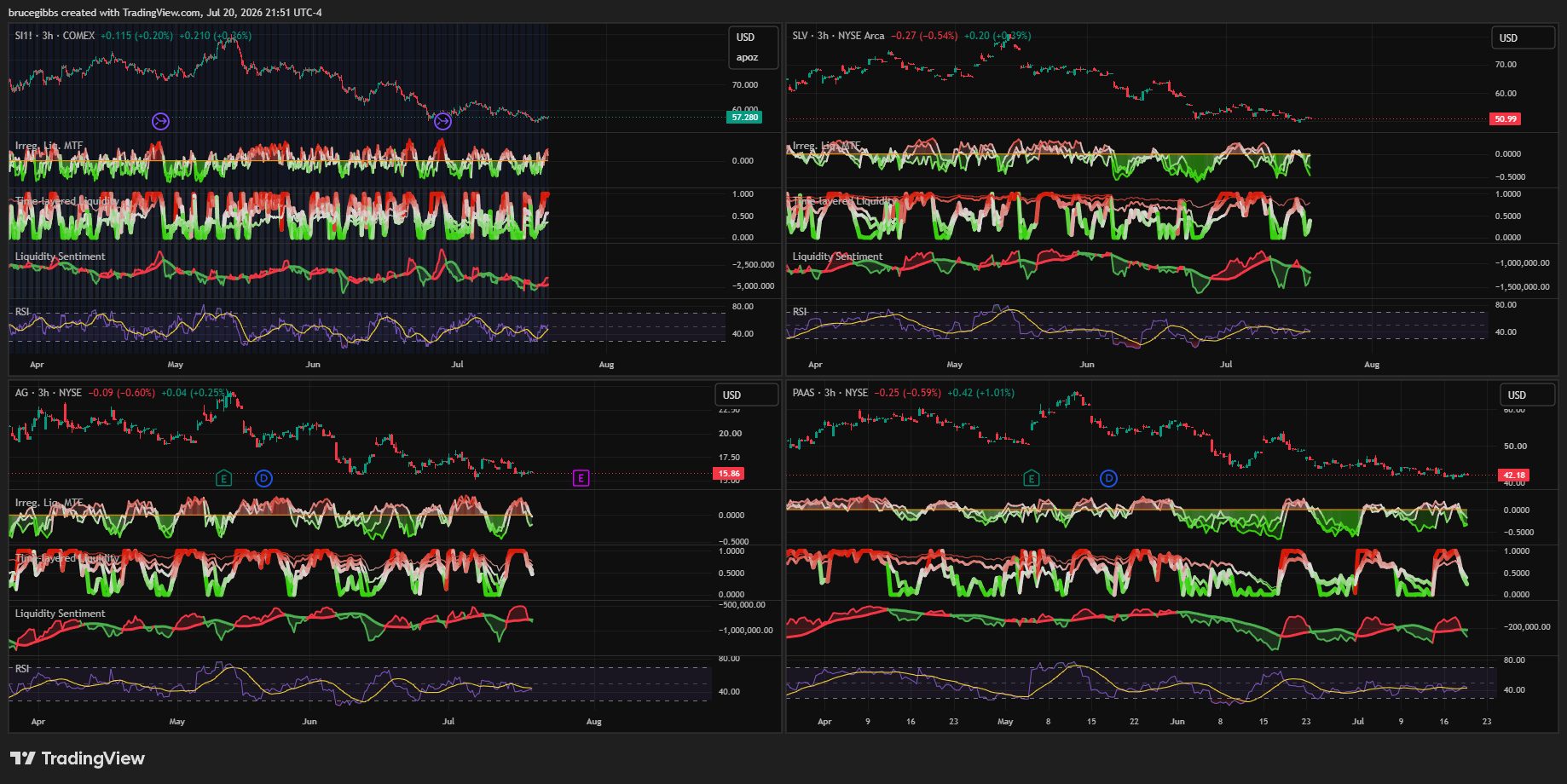Select the RSI pane on PAAS chart

(1140, 682)
